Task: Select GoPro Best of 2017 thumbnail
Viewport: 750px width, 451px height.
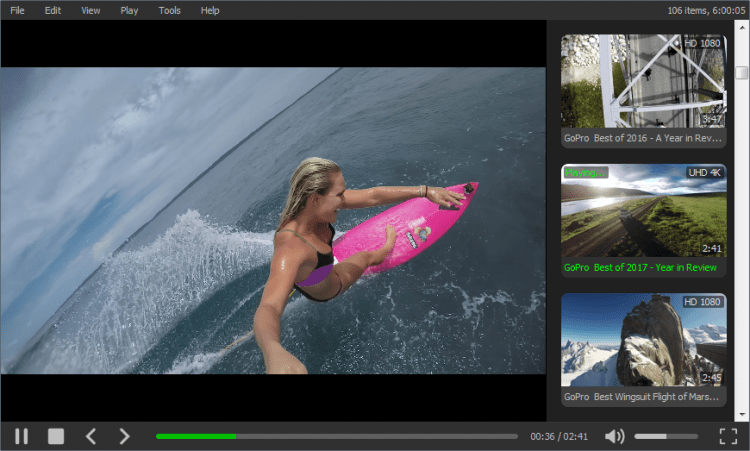Action: click(643, 211)
